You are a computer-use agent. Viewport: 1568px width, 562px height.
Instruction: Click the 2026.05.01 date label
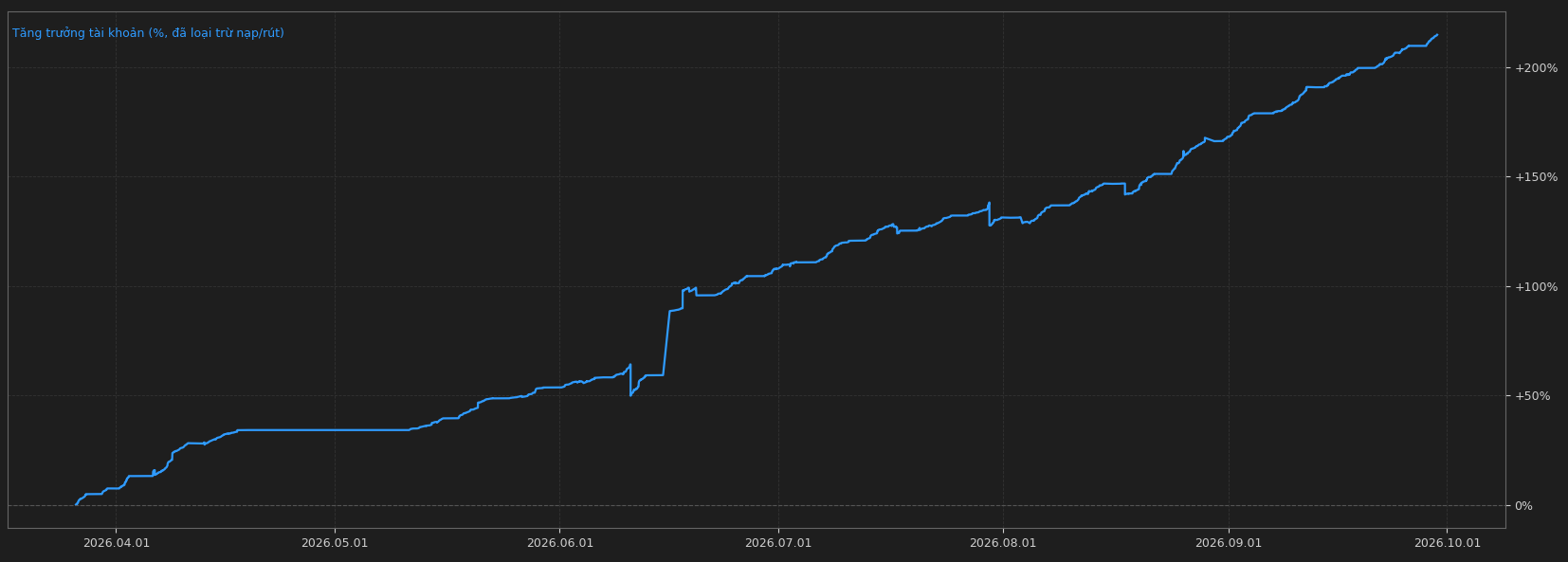335,543
